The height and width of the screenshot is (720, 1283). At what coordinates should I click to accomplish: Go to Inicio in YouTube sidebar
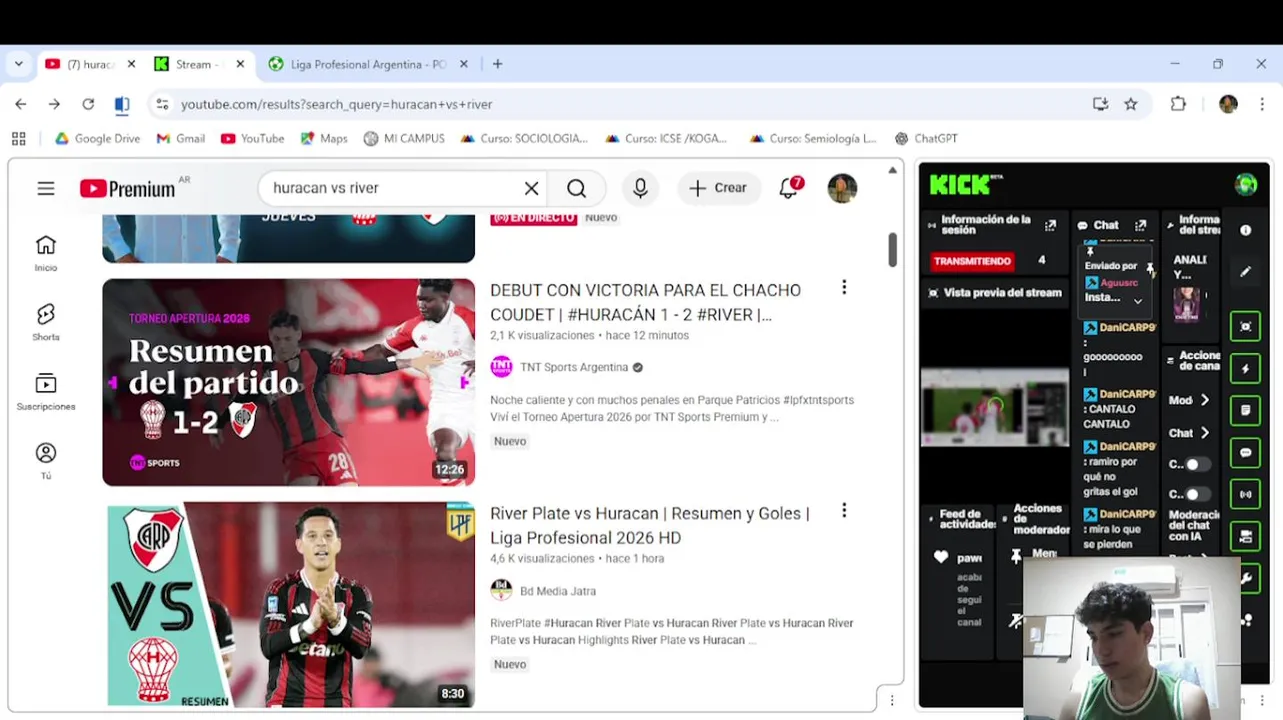click(46, 253)
